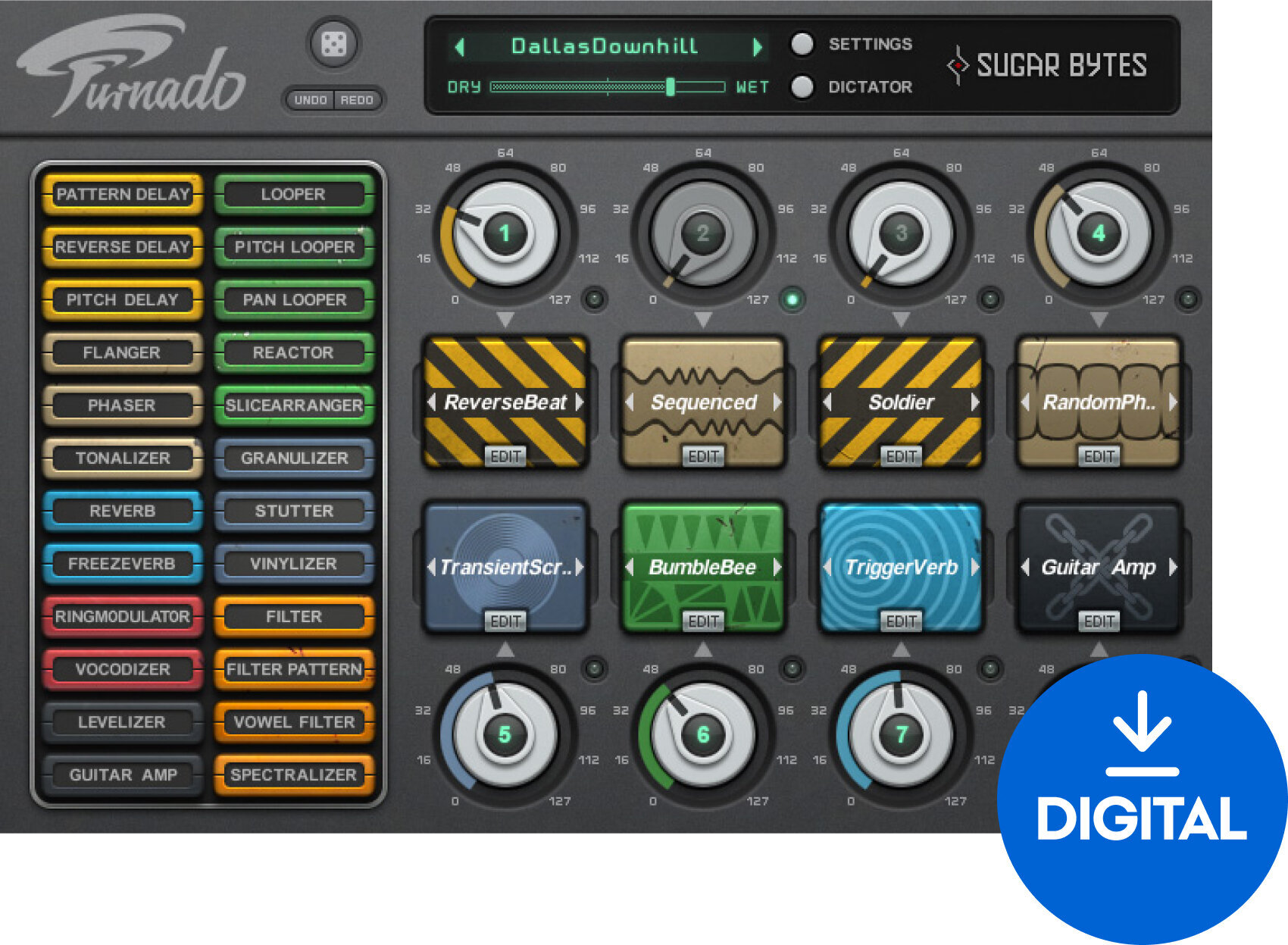
Task: Select PATTERN DELAY from the effect list
Action: click(122, 195)
